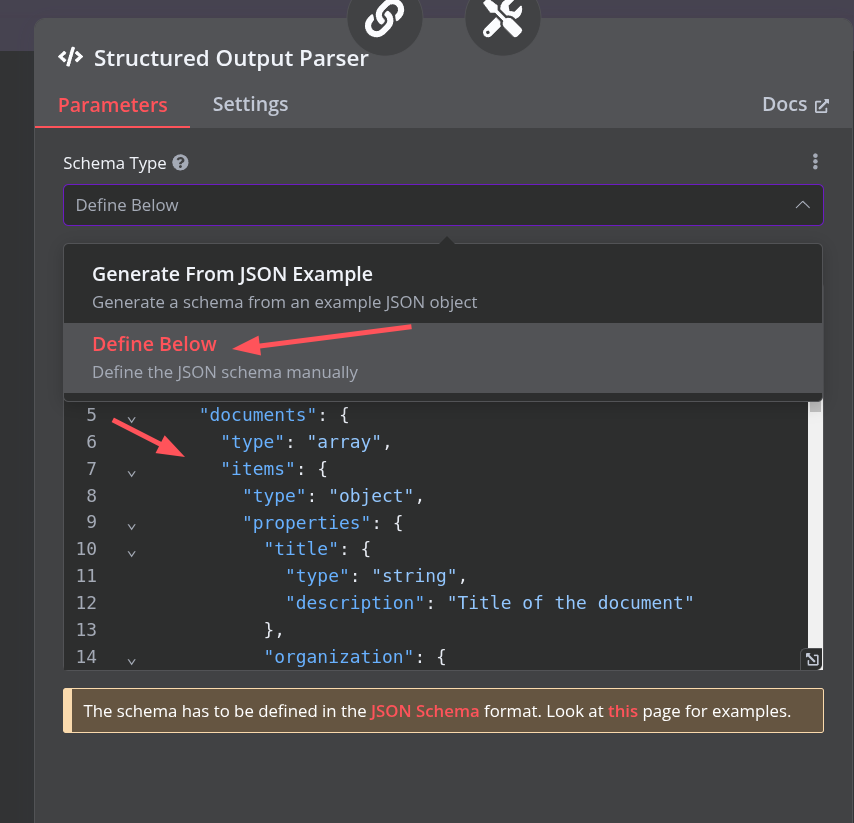This screenshot has width=854, height=823.
Task: Click the tools wrench icon at top
Action: pyautogui.click(x=502, y=20)
